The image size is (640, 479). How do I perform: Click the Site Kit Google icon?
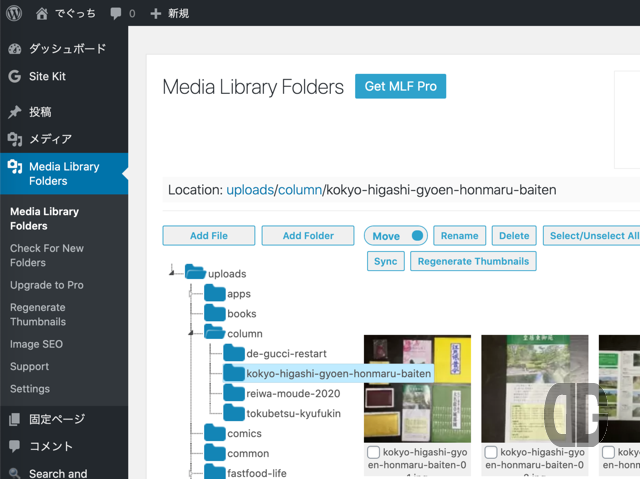[15, 76]
